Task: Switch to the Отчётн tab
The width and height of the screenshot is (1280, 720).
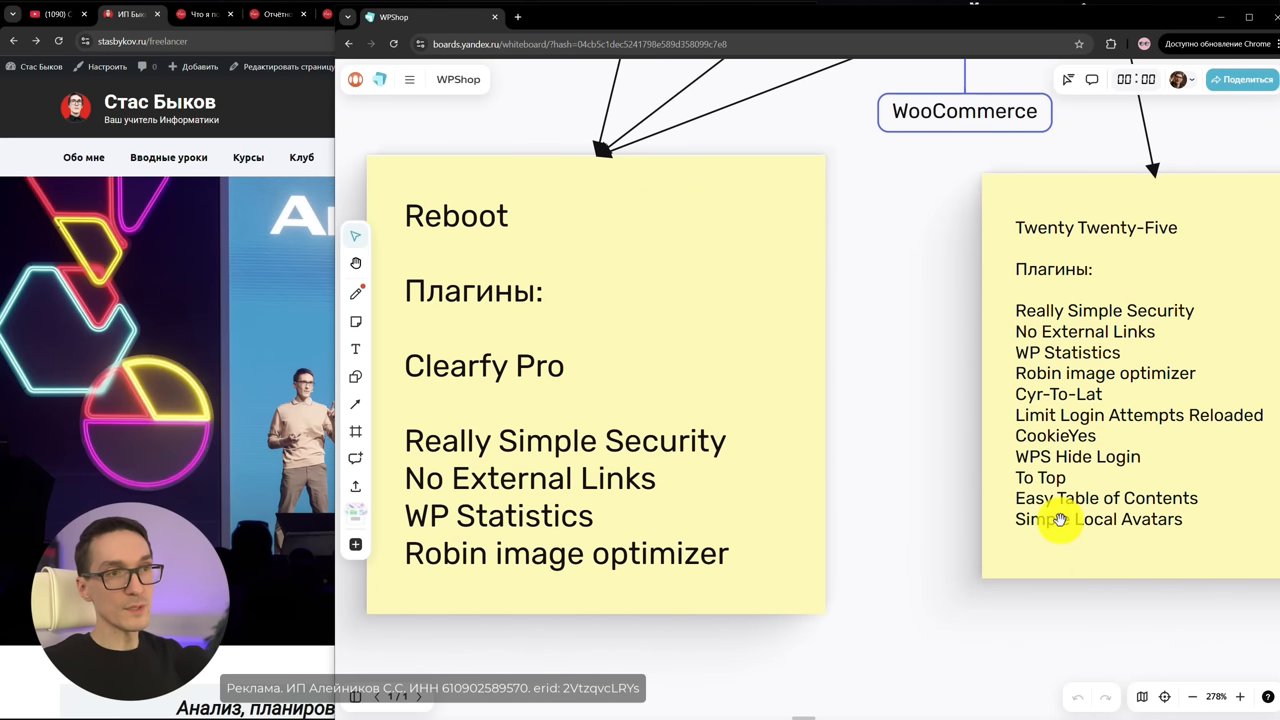Action: coord(277,14)
